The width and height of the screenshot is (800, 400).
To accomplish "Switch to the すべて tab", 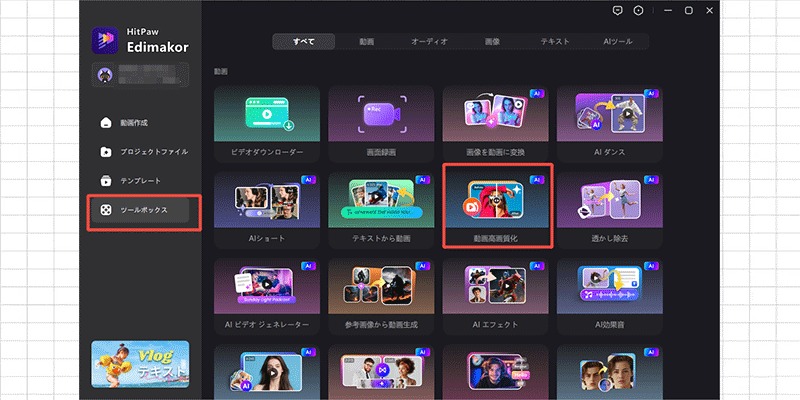I will point(304,42).
